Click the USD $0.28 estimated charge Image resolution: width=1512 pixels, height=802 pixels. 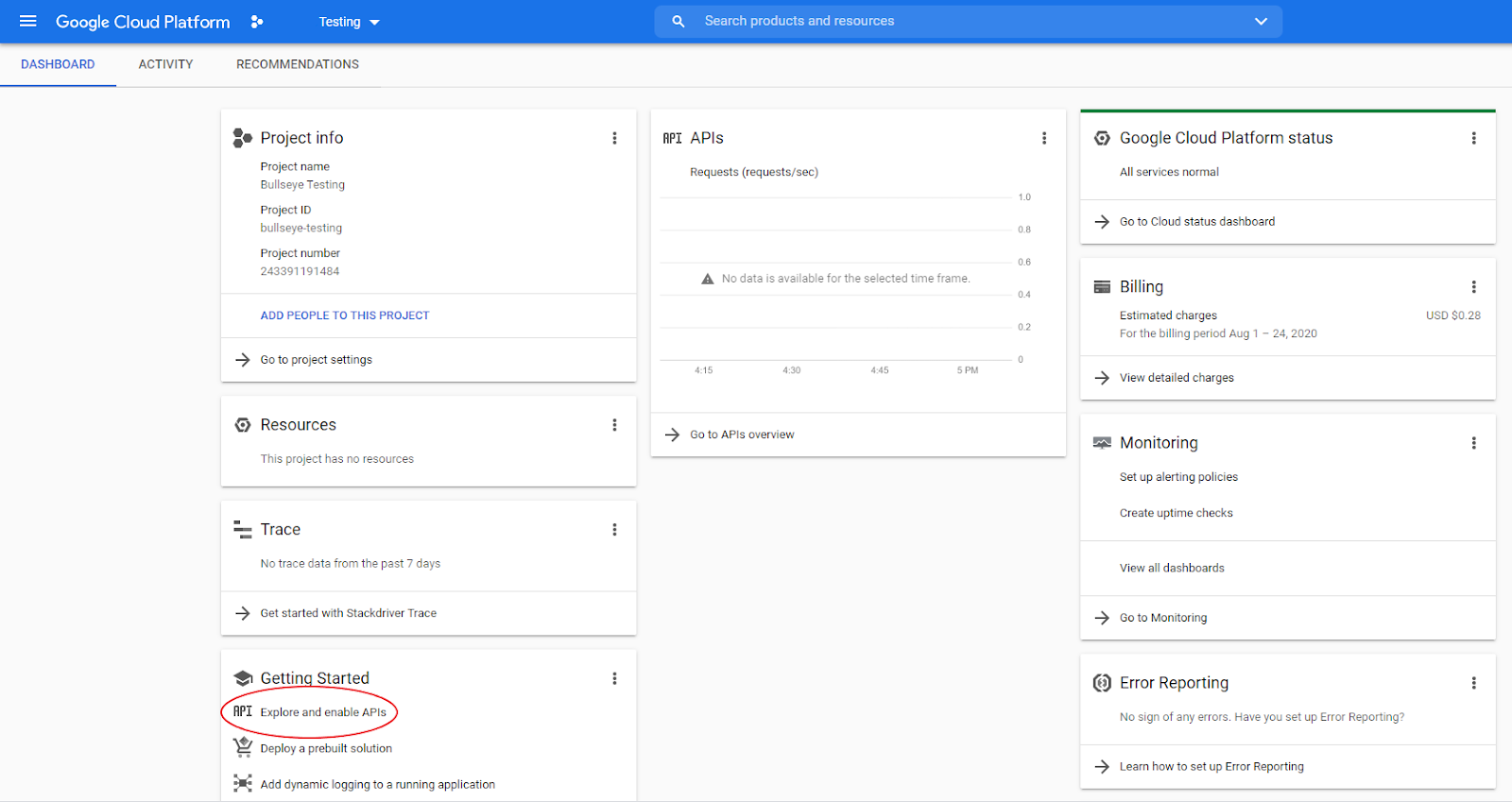coord(1453,316)
